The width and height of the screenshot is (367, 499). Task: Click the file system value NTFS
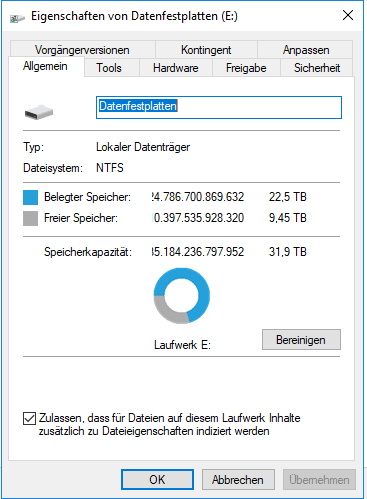pos(110,168)
